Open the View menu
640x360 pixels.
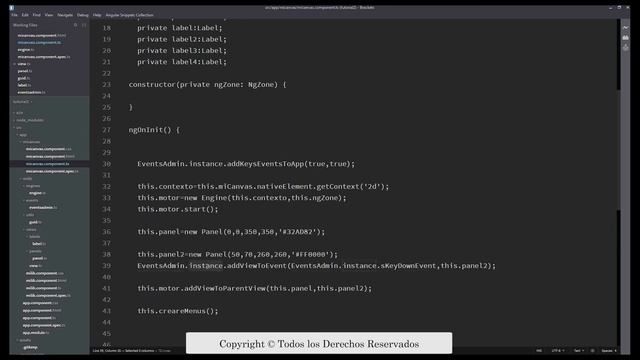pos(49,15)
